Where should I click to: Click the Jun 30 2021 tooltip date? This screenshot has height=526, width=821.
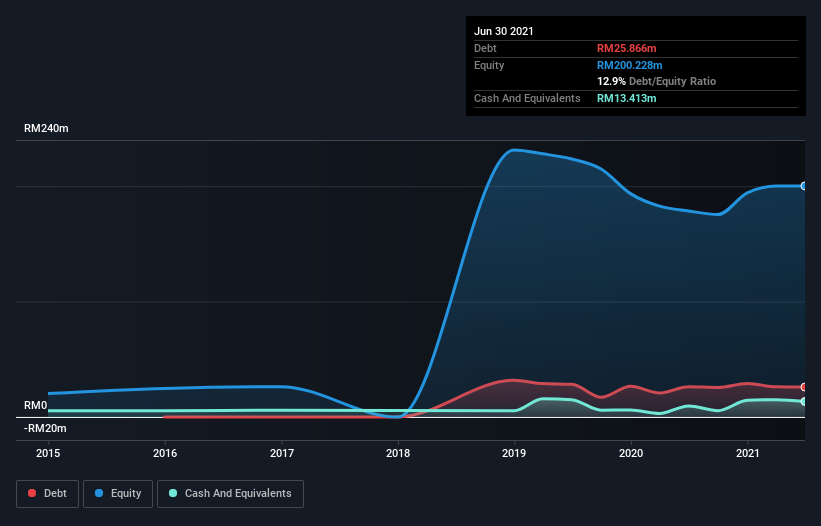[504, 31]
